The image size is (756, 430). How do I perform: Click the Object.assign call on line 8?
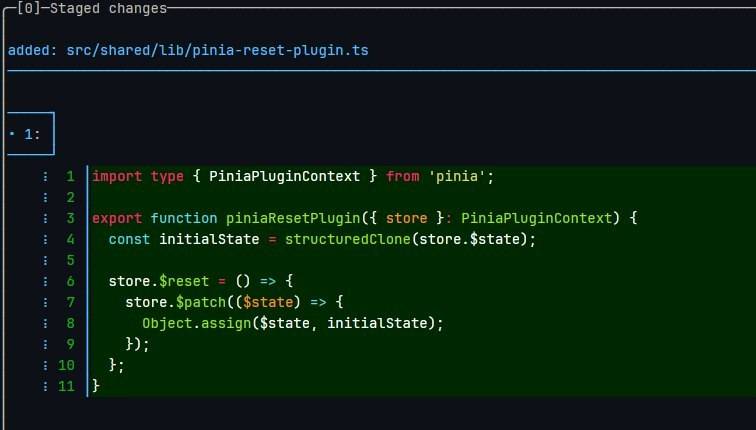point(197,323)
